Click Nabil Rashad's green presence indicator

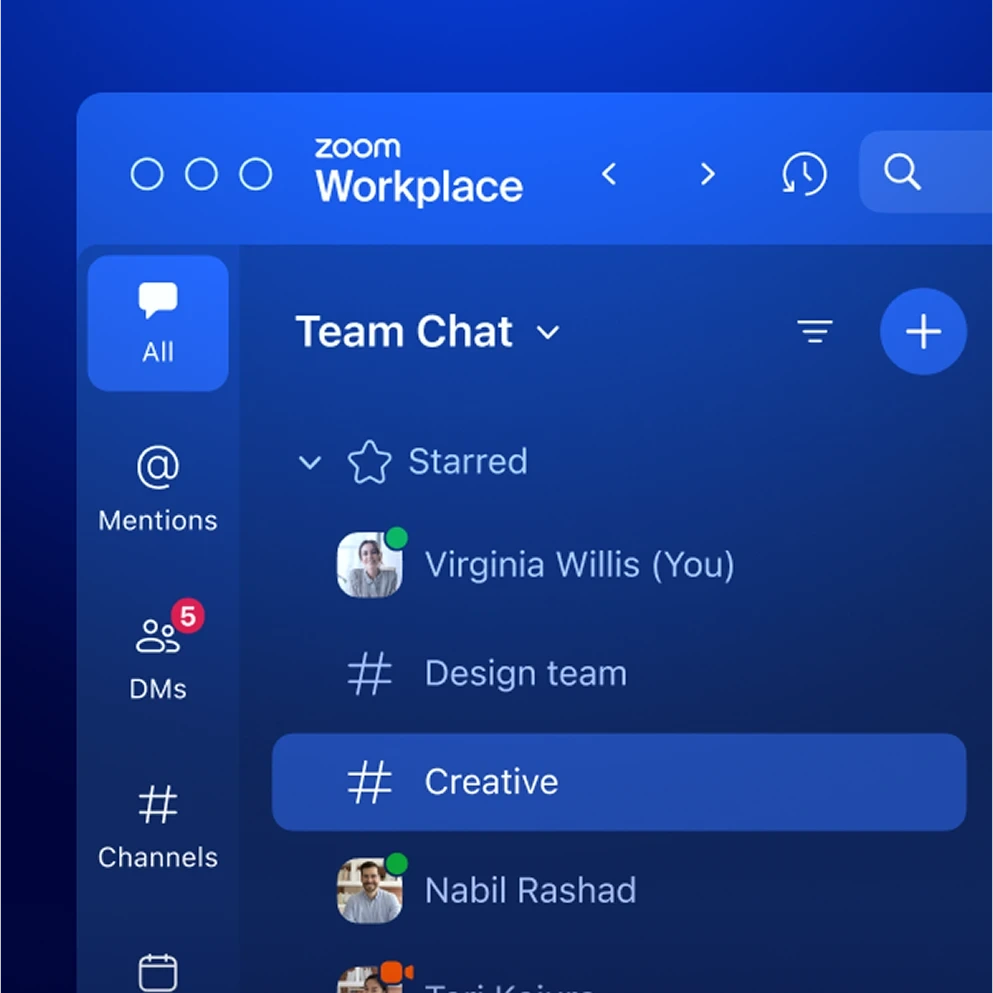pos(398,864)
